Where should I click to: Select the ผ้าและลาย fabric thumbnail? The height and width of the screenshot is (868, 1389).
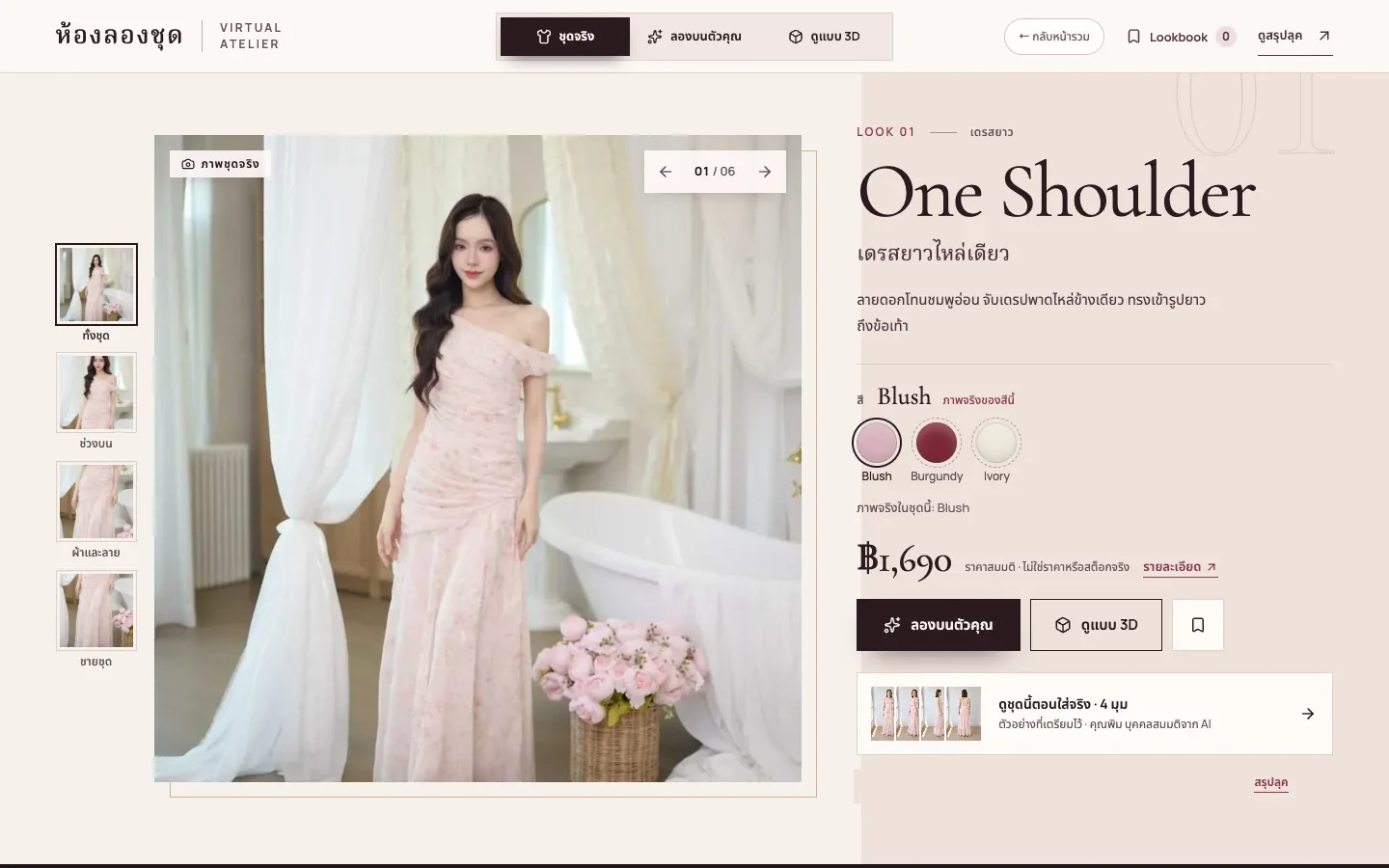click(x=96, y=502)
